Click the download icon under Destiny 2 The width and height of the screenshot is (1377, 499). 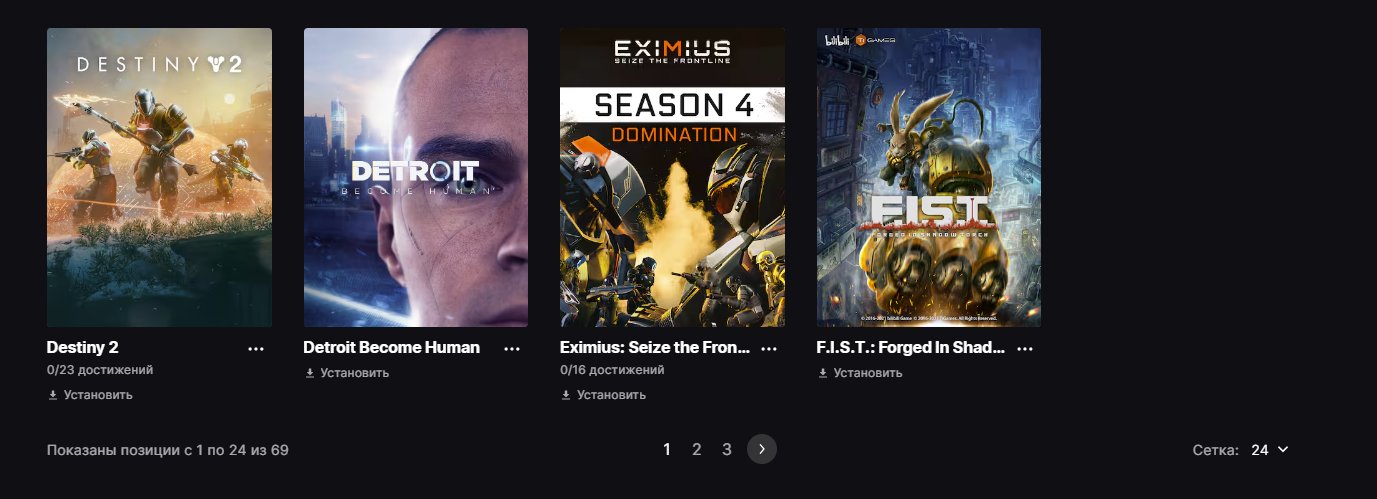[x=52, y=395]
